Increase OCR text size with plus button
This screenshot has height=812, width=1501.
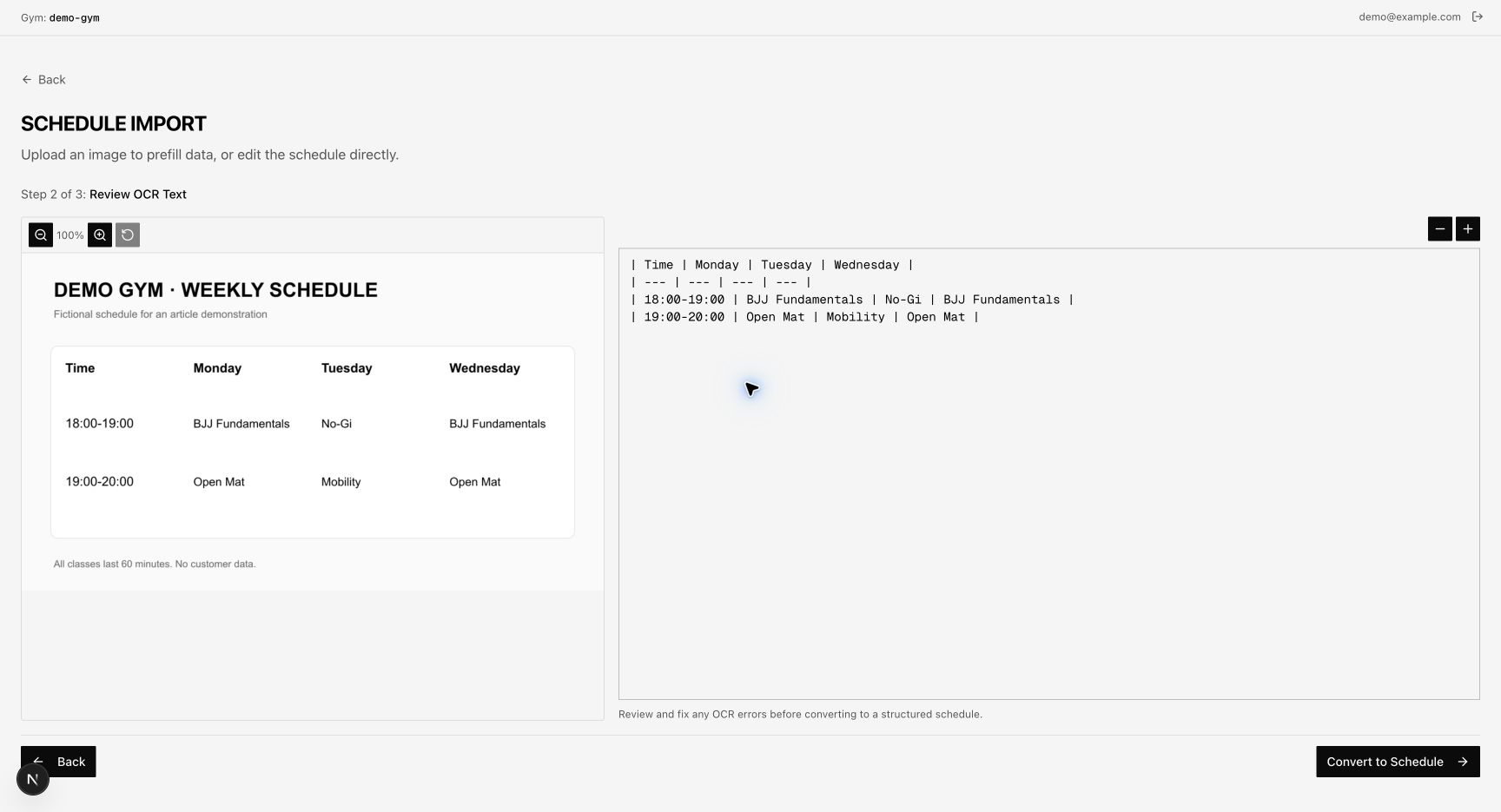coord(1468,229)
